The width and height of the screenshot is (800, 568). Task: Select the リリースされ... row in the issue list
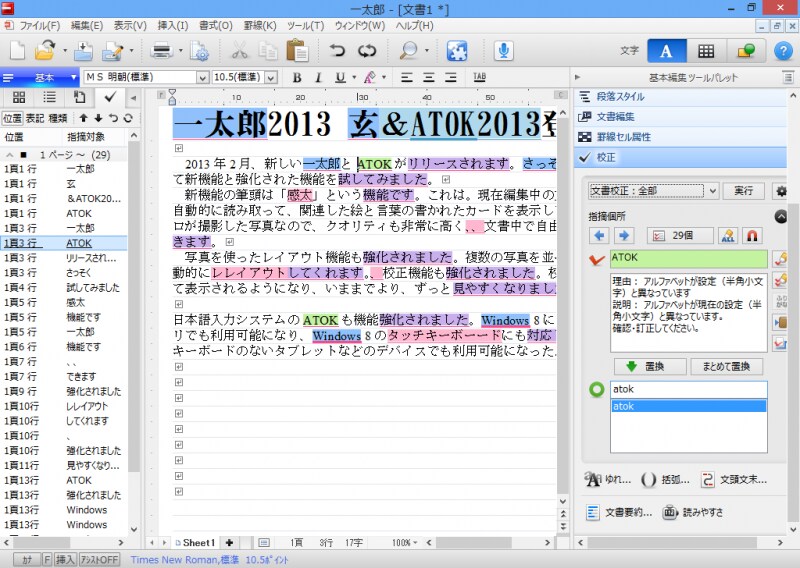pos(64,258)
